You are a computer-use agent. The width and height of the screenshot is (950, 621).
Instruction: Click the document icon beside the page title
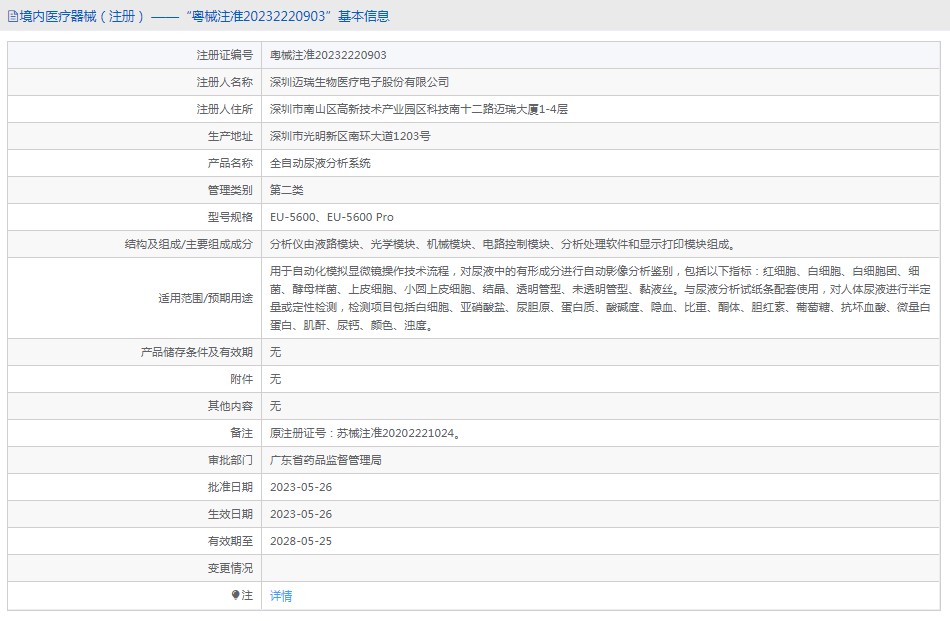coord(13,16)
